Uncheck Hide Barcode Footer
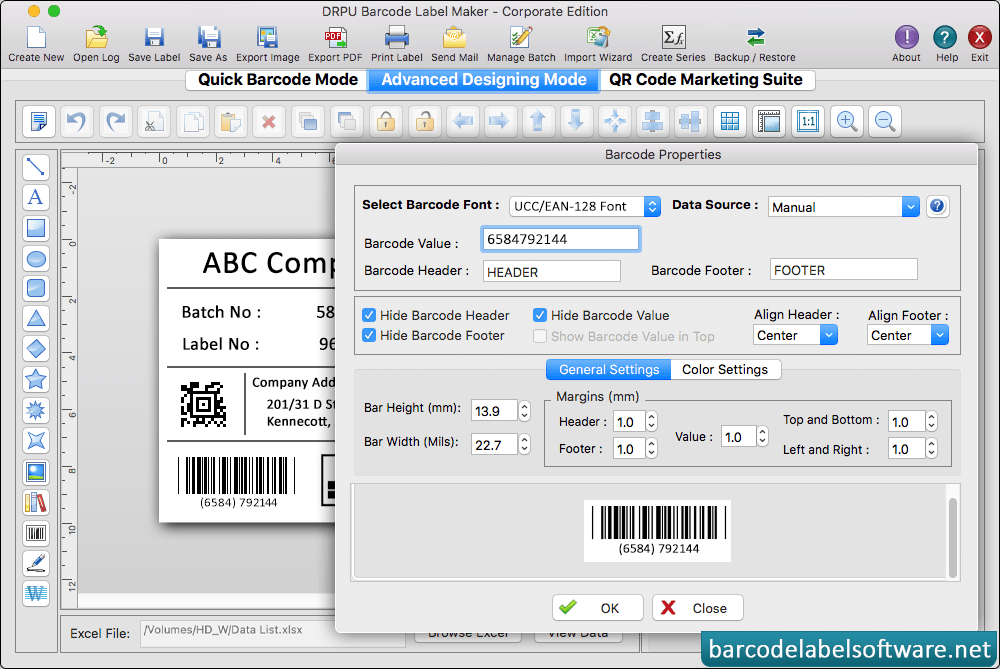The width and height of the screenshot is (1000, 669). tap(369, 335)
